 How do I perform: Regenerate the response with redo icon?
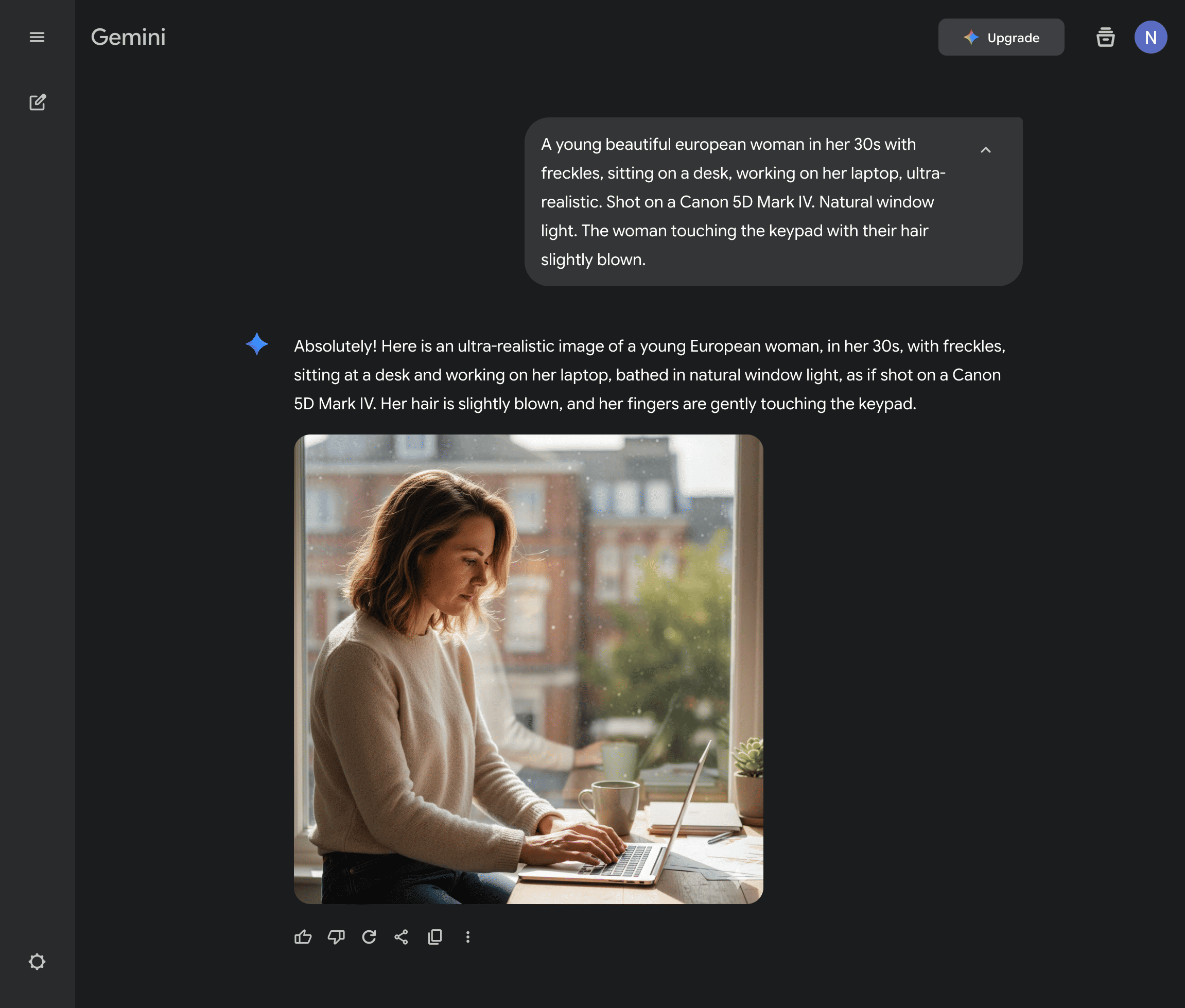369,937
